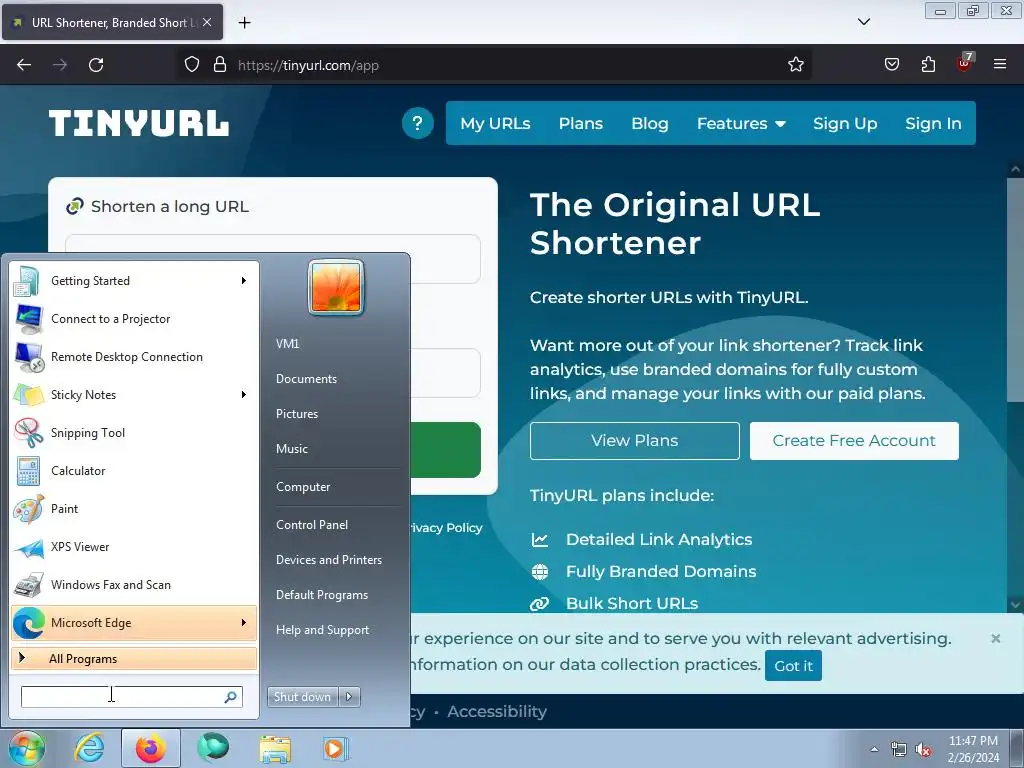
Task: Open Documents from Start menu
Action: pos(306,379)
